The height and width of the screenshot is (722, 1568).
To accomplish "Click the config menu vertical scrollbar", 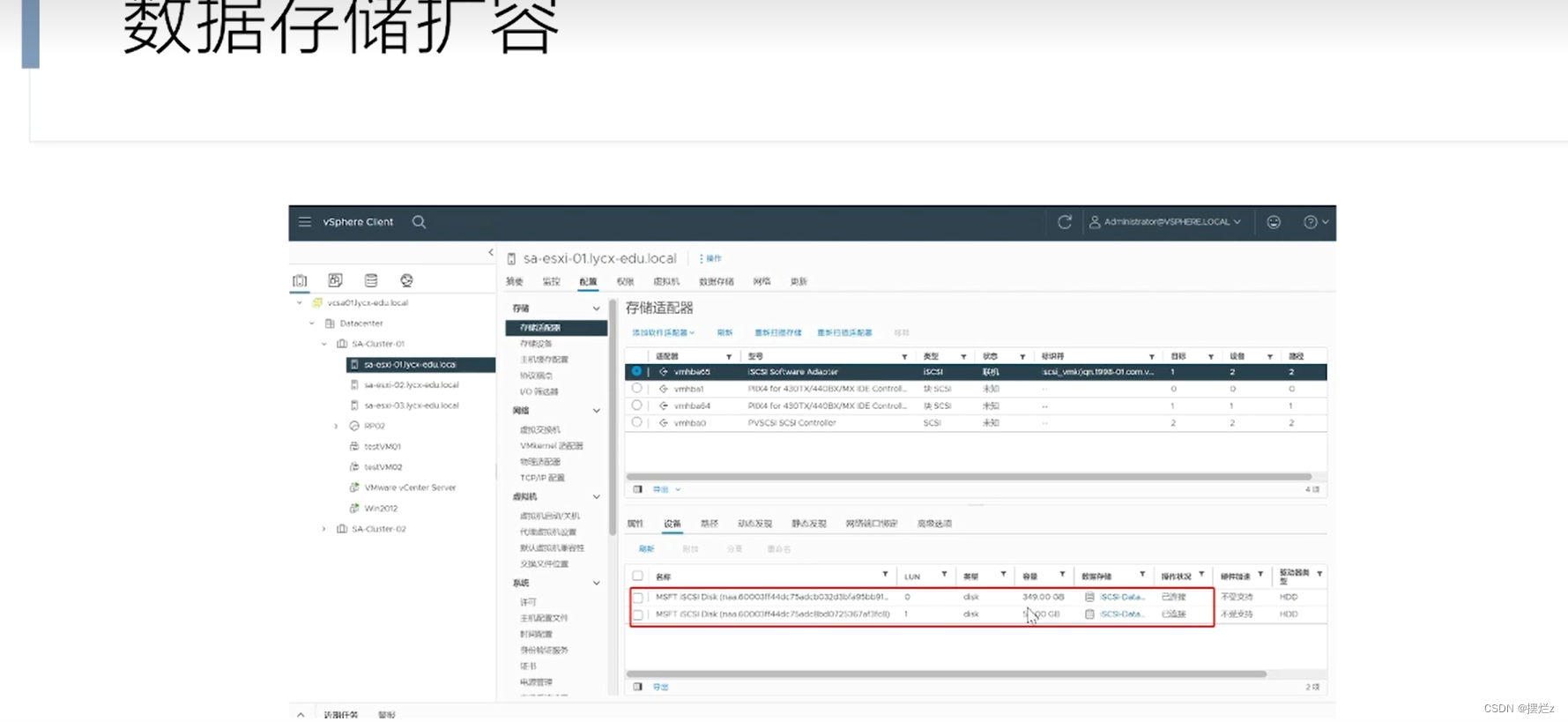I will coord(613,419).
